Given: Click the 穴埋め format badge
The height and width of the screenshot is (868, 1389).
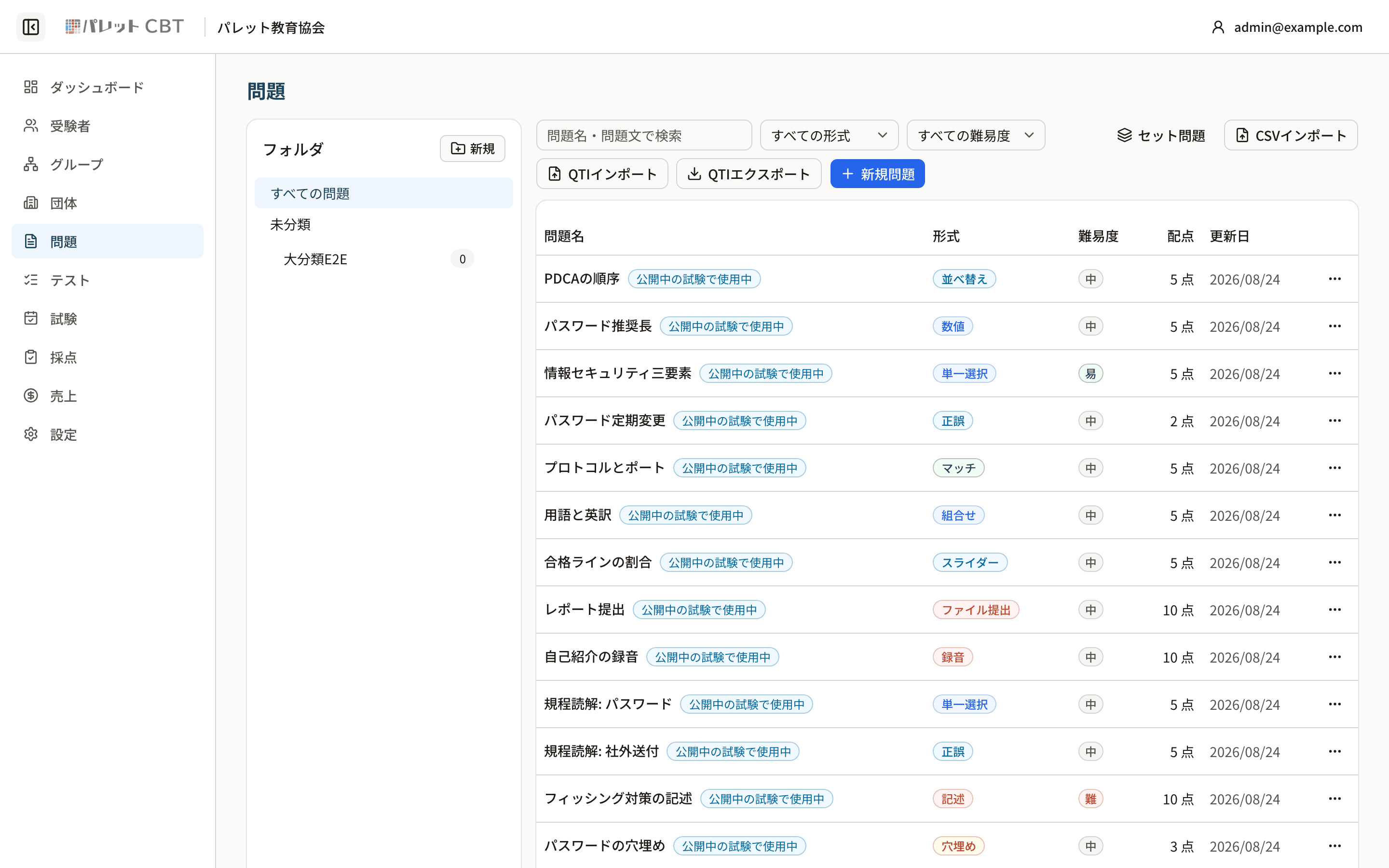Looking at the screenshot, I should 958,846.
